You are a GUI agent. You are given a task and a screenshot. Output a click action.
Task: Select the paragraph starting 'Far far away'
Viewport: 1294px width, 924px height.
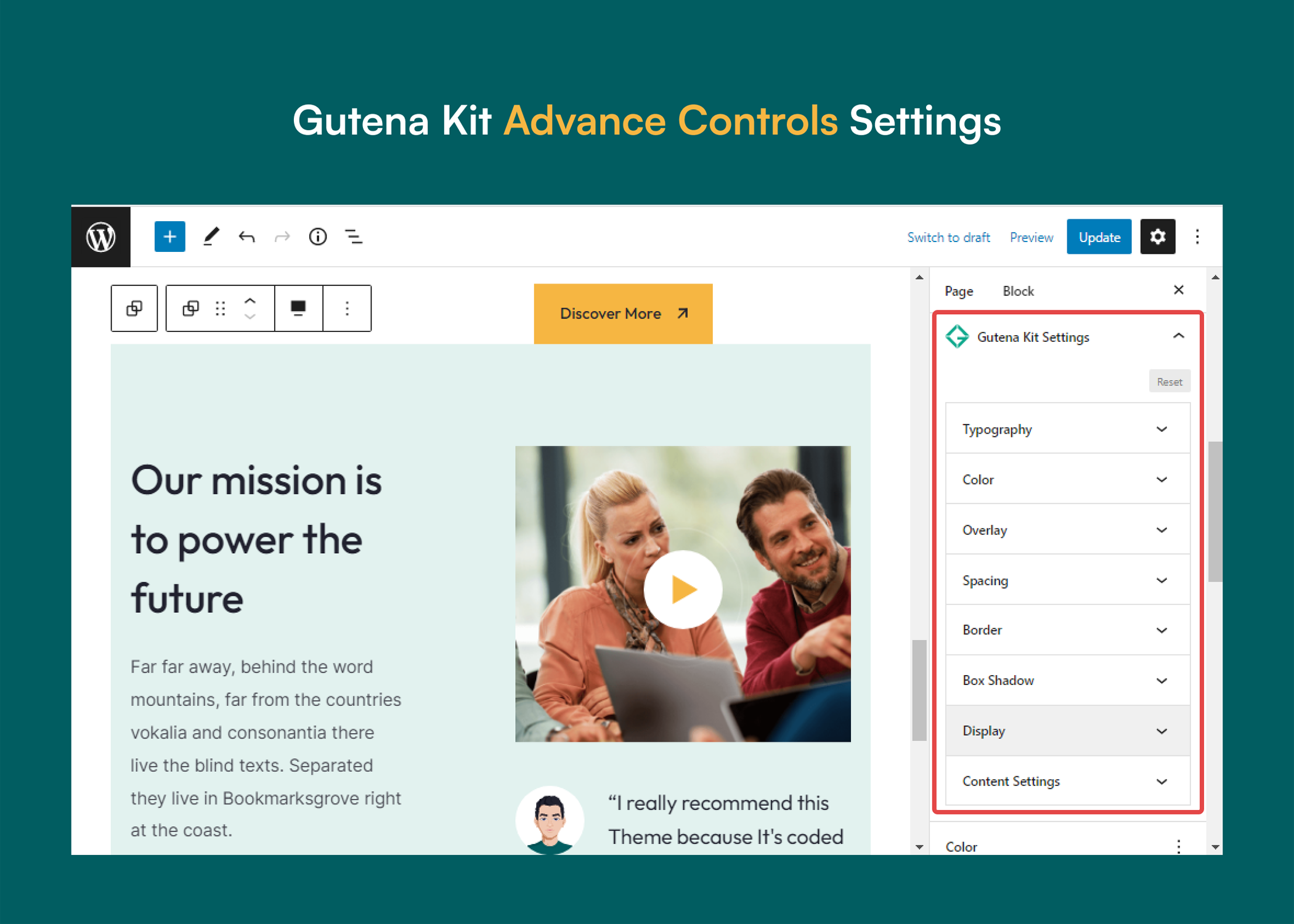266,748
